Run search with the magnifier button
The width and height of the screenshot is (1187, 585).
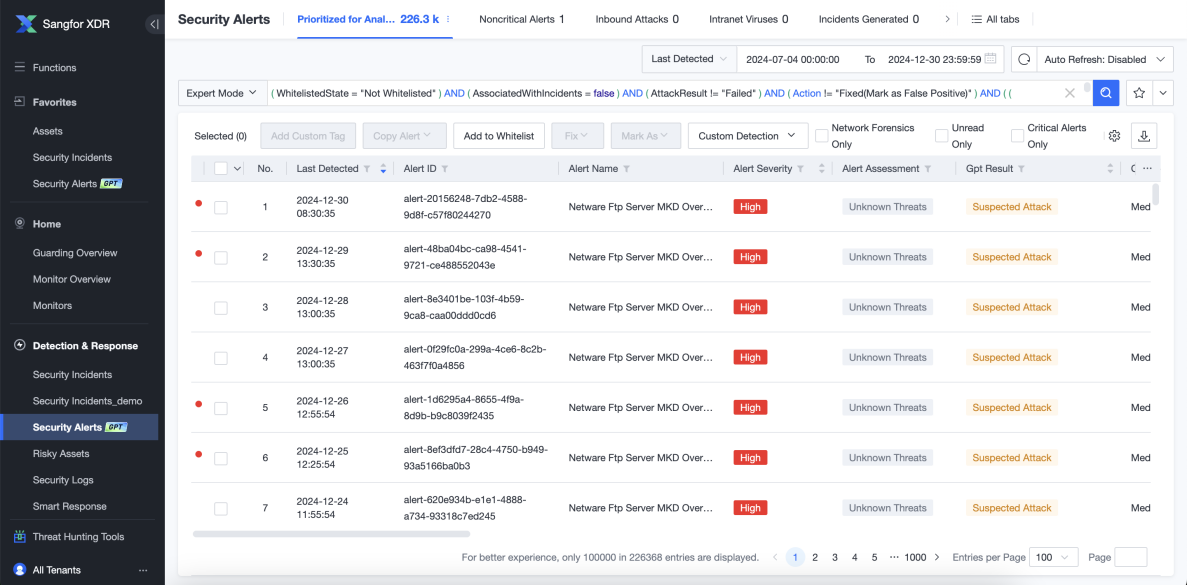tap(1106, 93)
